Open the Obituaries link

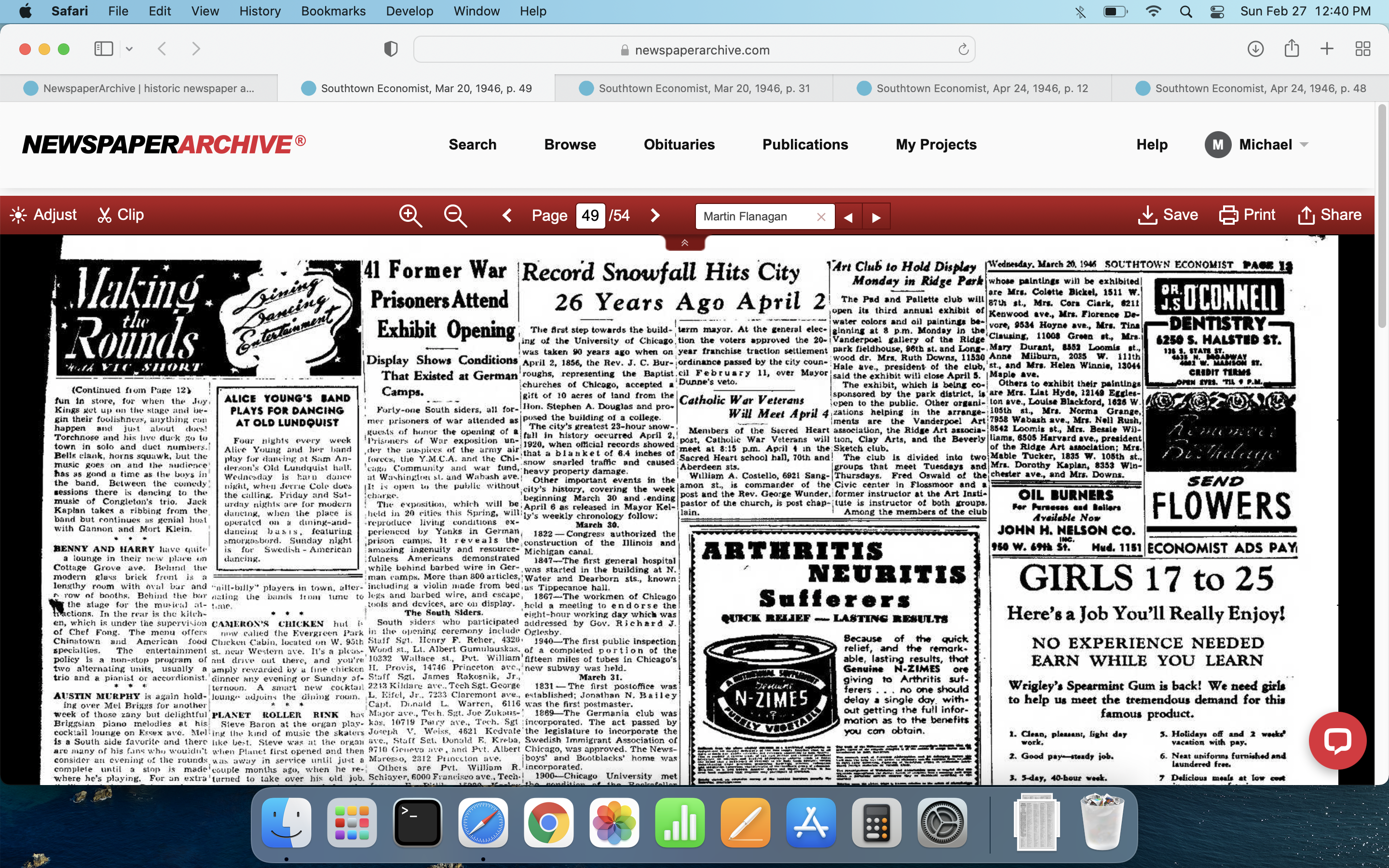679,145
